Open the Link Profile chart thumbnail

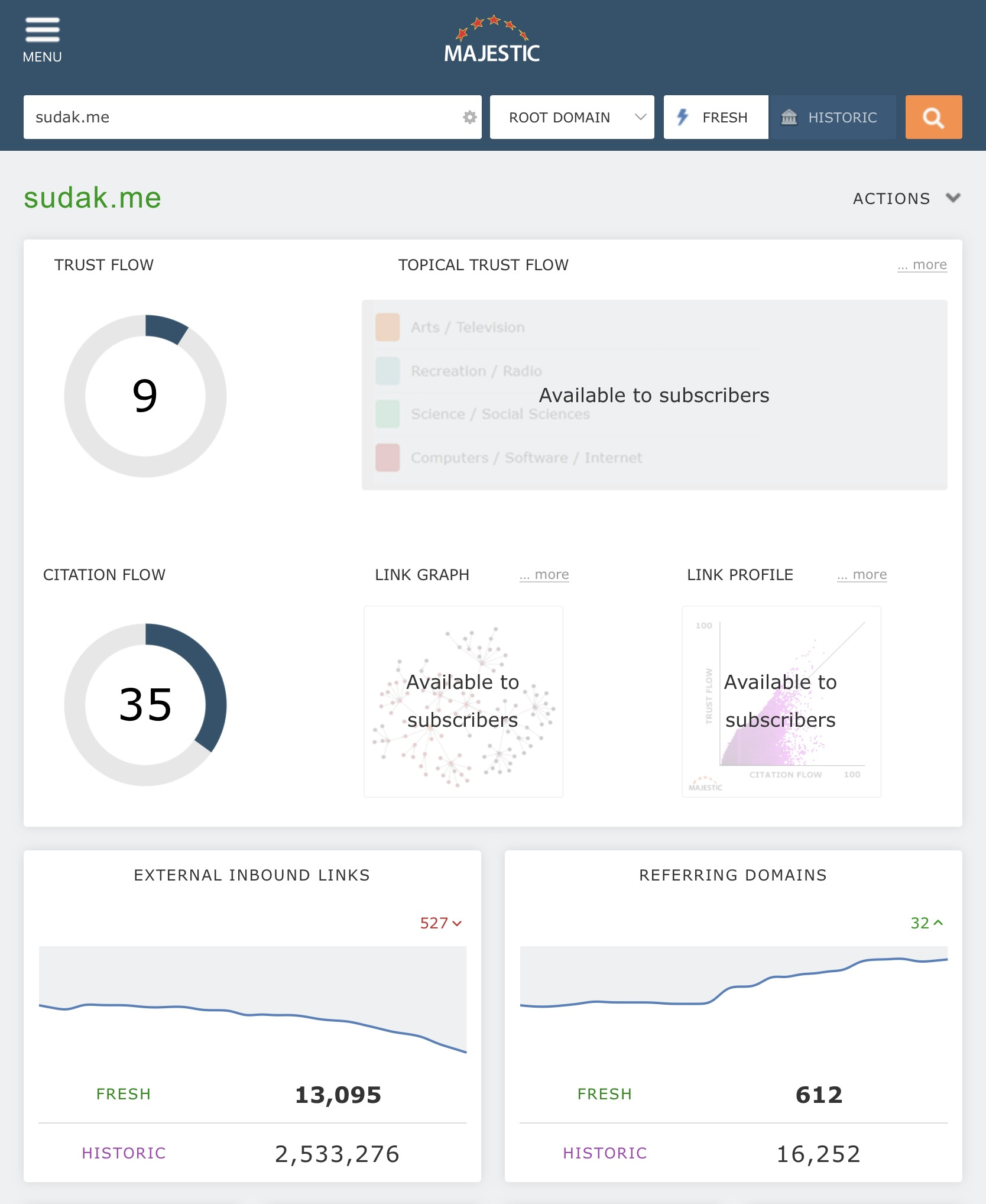click(781, 701)
